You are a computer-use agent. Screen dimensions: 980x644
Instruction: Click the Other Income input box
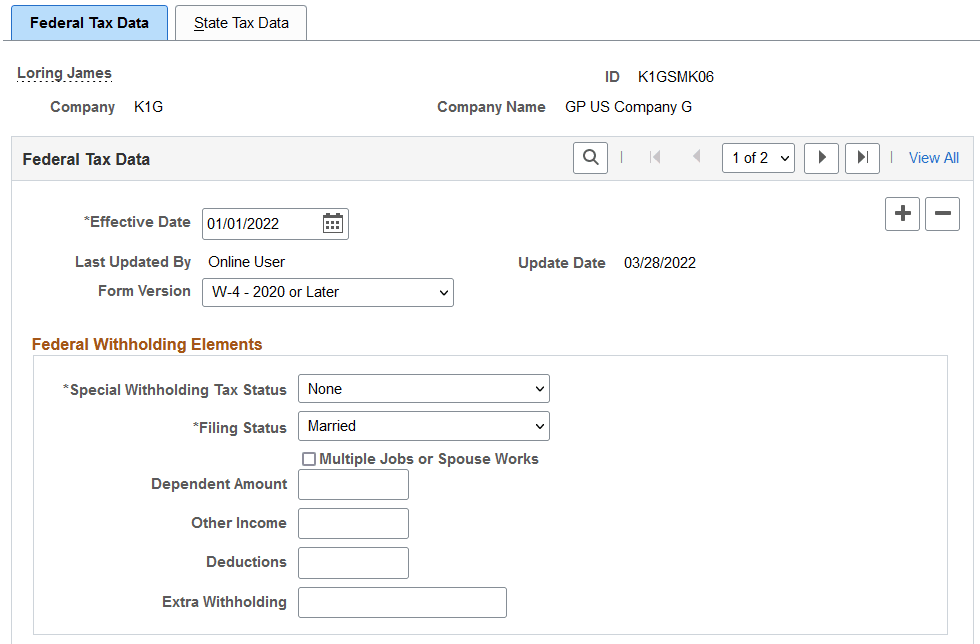(353, 523)
